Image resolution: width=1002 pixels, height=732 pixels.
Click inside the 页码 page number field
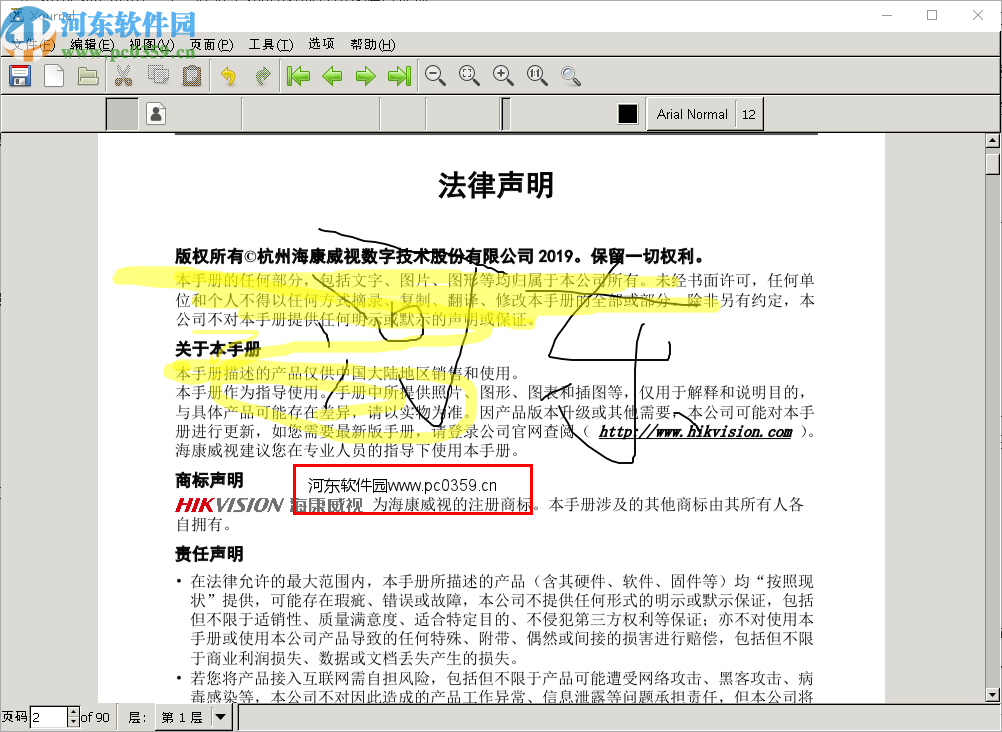click(x=47, y=716)
